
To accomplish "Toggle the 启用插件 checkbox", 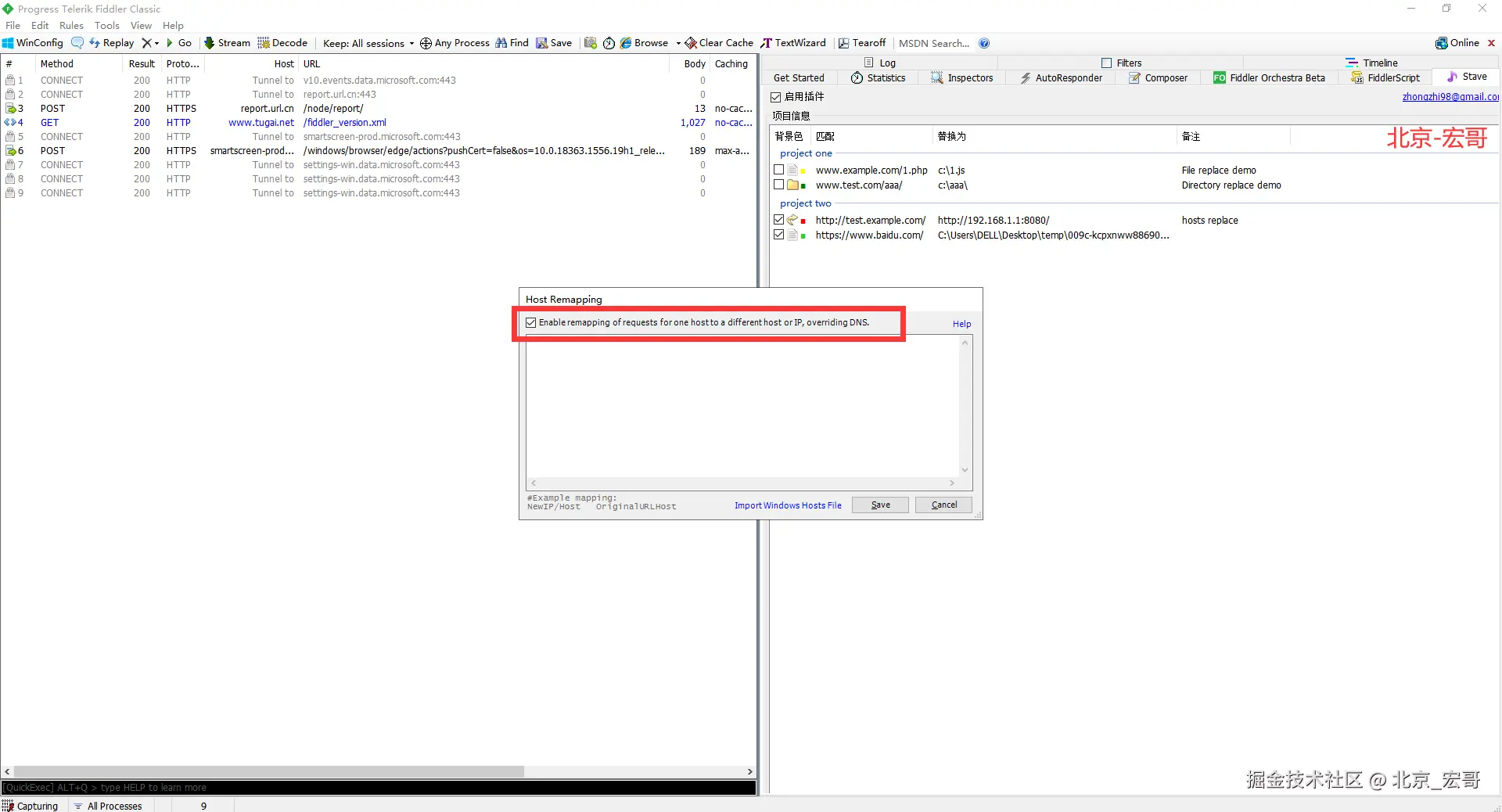I will 776,97.
